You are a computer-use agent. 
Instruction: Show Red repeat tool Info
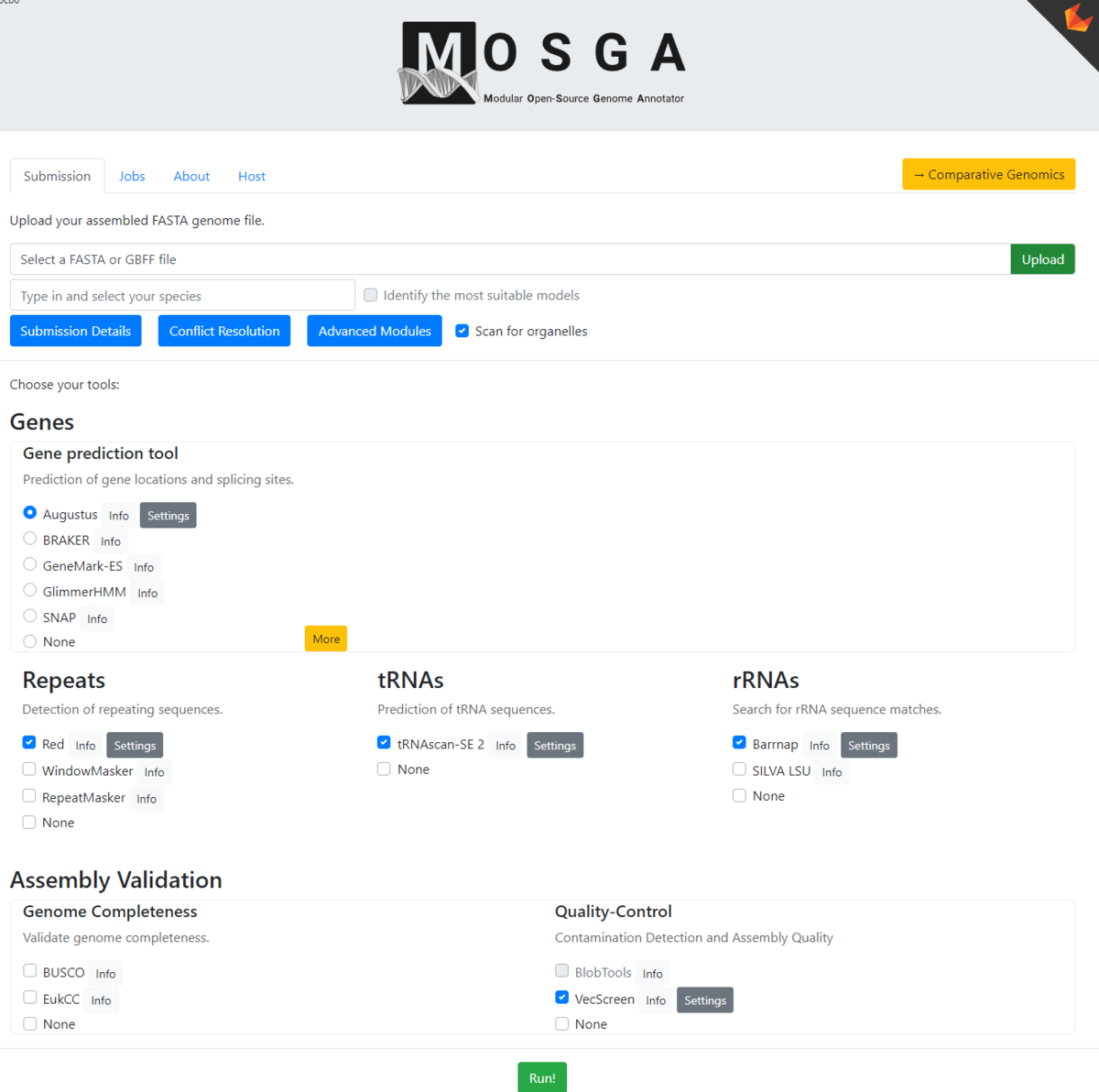click(86, 746)
